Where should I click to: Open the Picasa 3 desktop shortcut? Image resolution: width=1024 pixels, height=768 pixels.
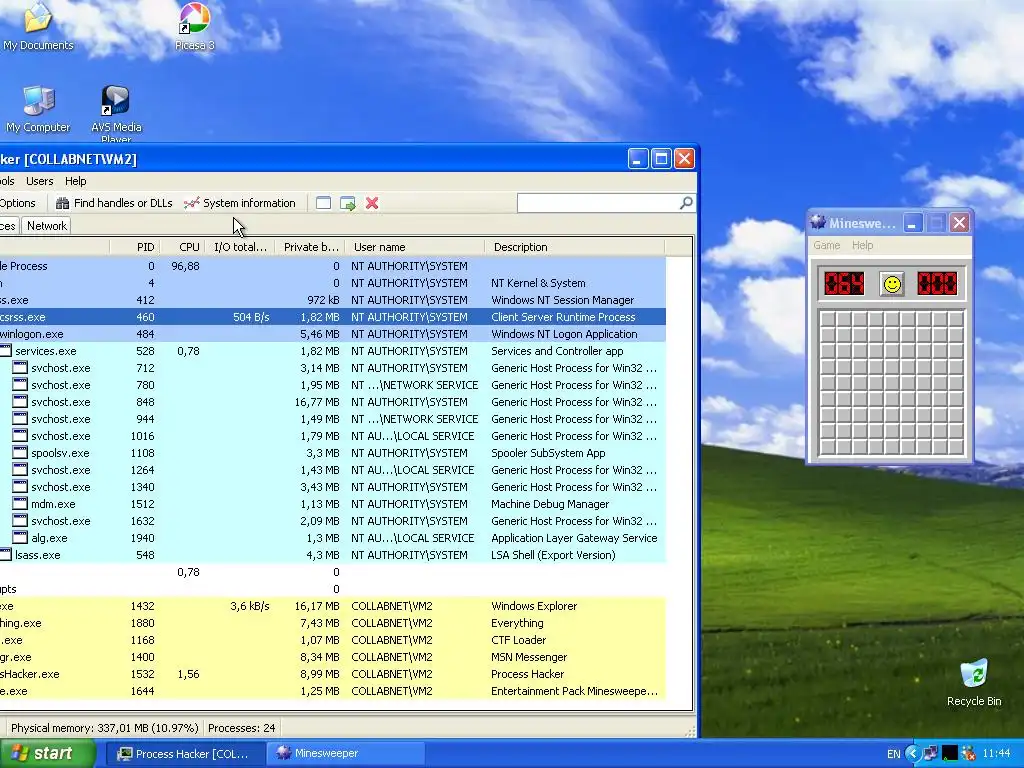coord(194,26)
